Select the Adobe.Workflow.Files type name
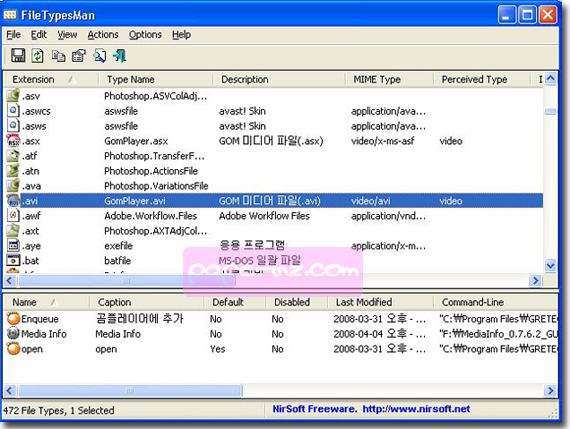Viewport: 570px width, 429px height. pyautogui.click(x=150, y=216)
